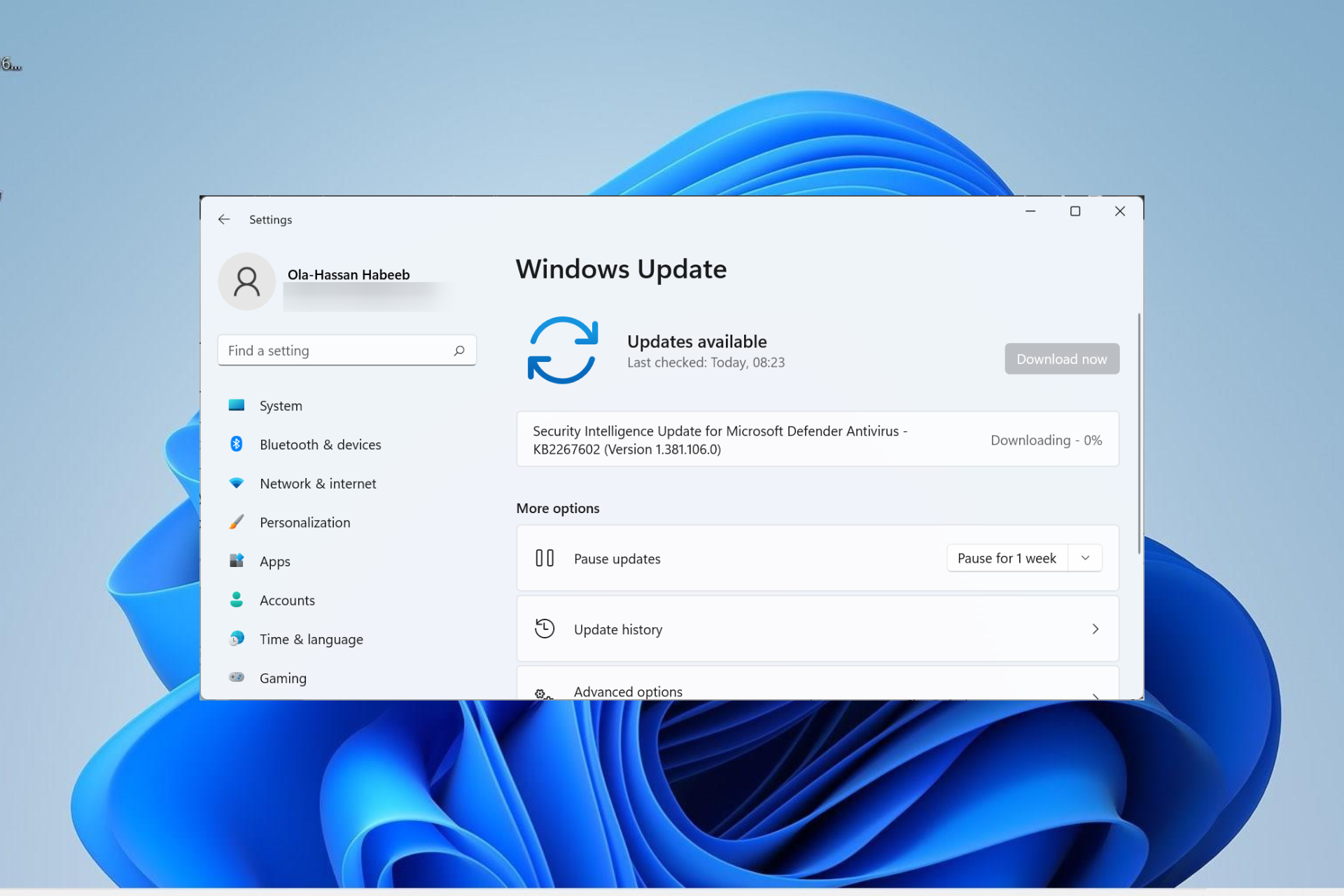Click Downloading now progress indicator
1344x896 pixels.
coord(1045,439)
